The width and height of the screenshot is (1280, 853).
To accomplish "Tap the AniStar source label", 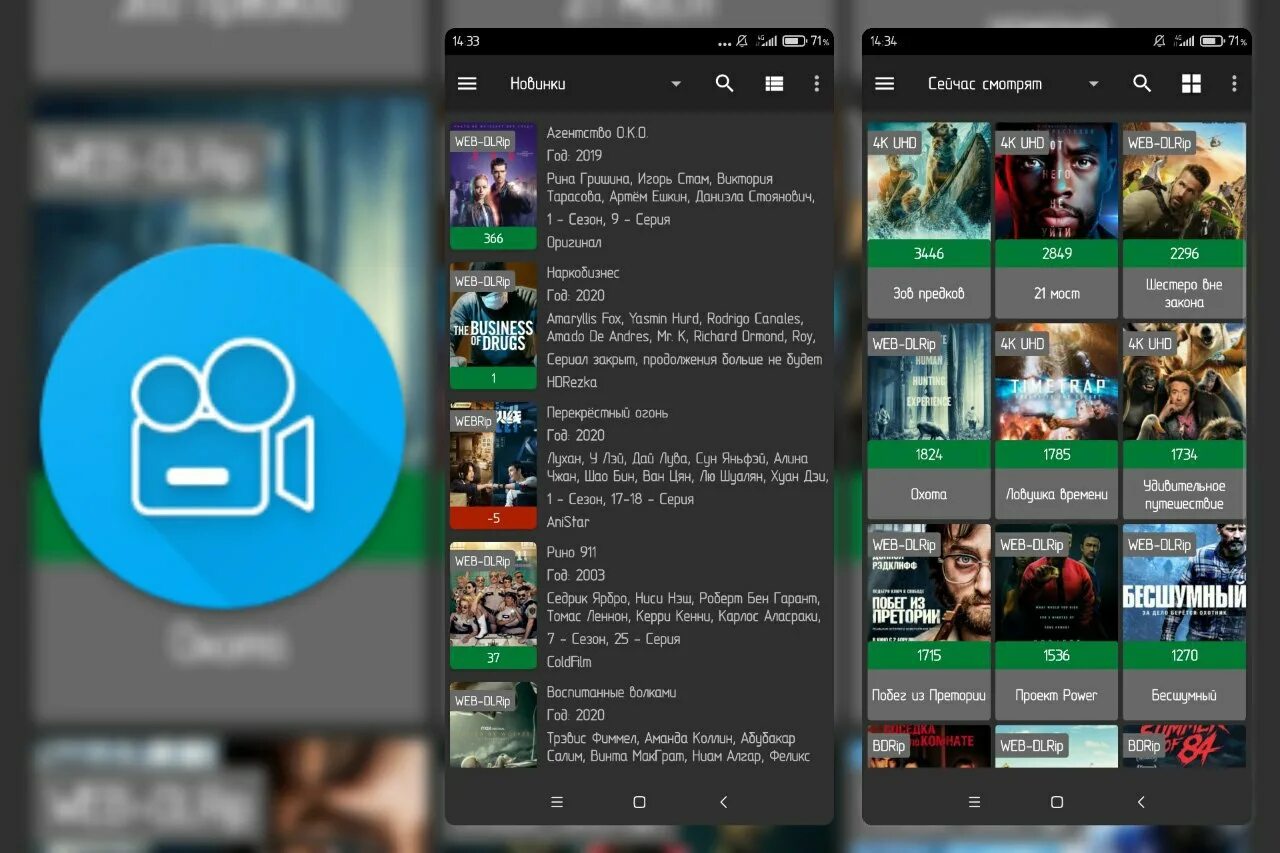I will [568, 522].
